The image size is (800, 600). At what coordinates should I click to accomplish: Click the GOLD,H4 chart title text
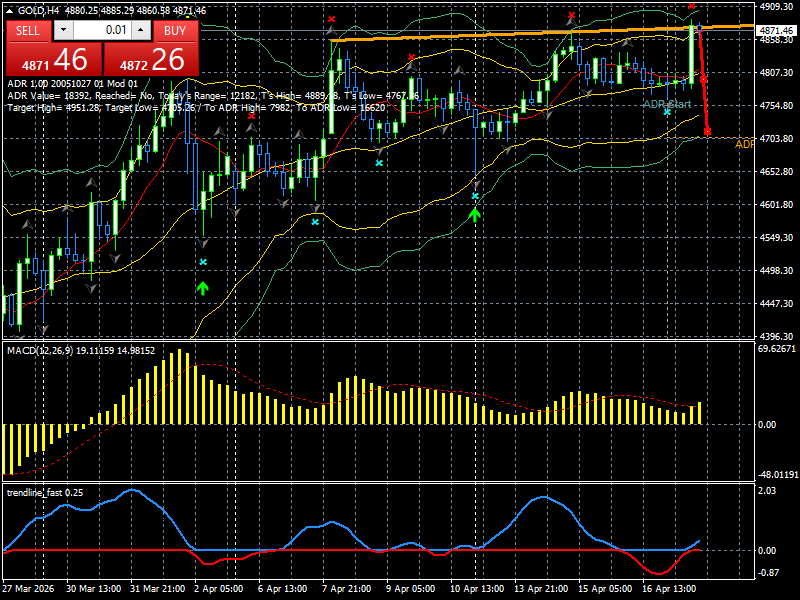39,10
